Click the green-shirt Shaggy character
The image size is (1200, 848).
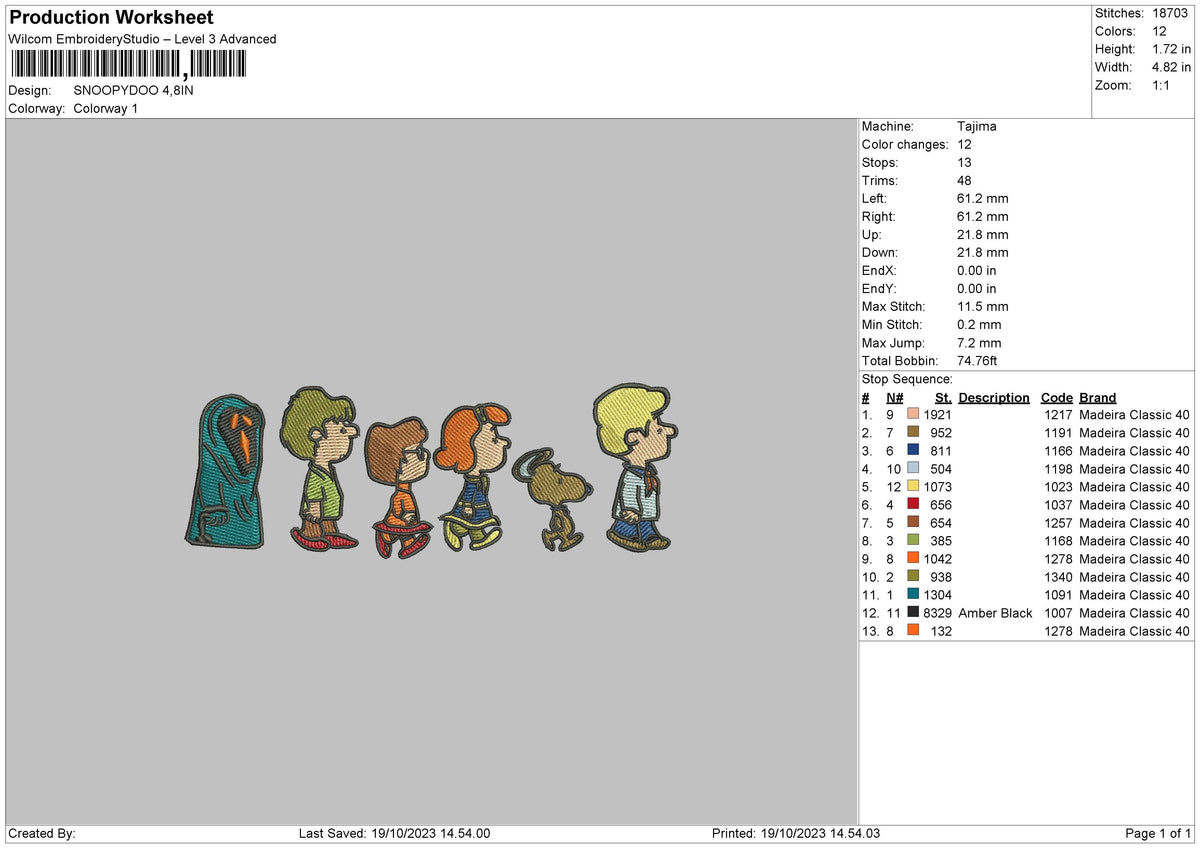pos(319,467)
